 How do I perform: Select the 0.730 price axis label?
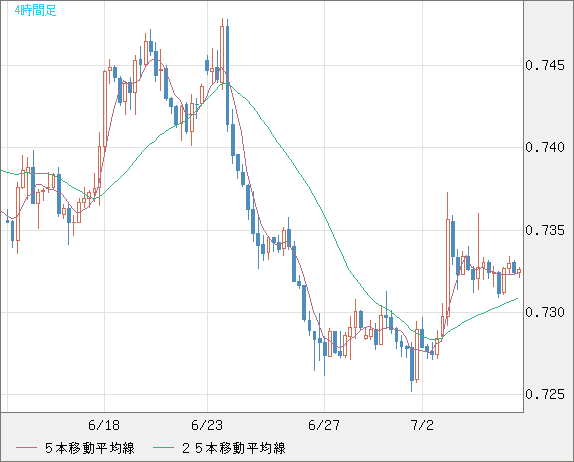pos(545,312)
